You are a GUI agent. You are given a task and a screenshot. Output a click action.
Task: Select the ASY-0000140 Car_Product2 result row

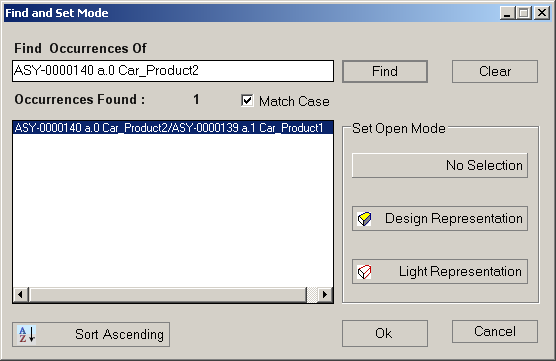point(173,128)
